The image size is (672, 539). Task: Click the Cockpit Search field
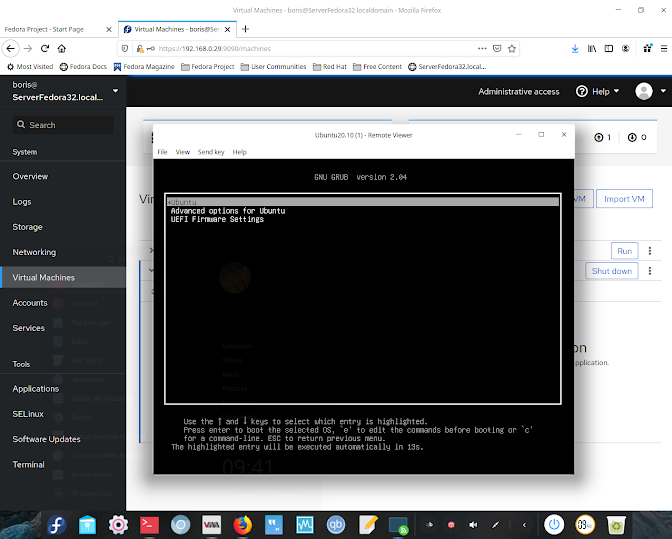point(63,125)
